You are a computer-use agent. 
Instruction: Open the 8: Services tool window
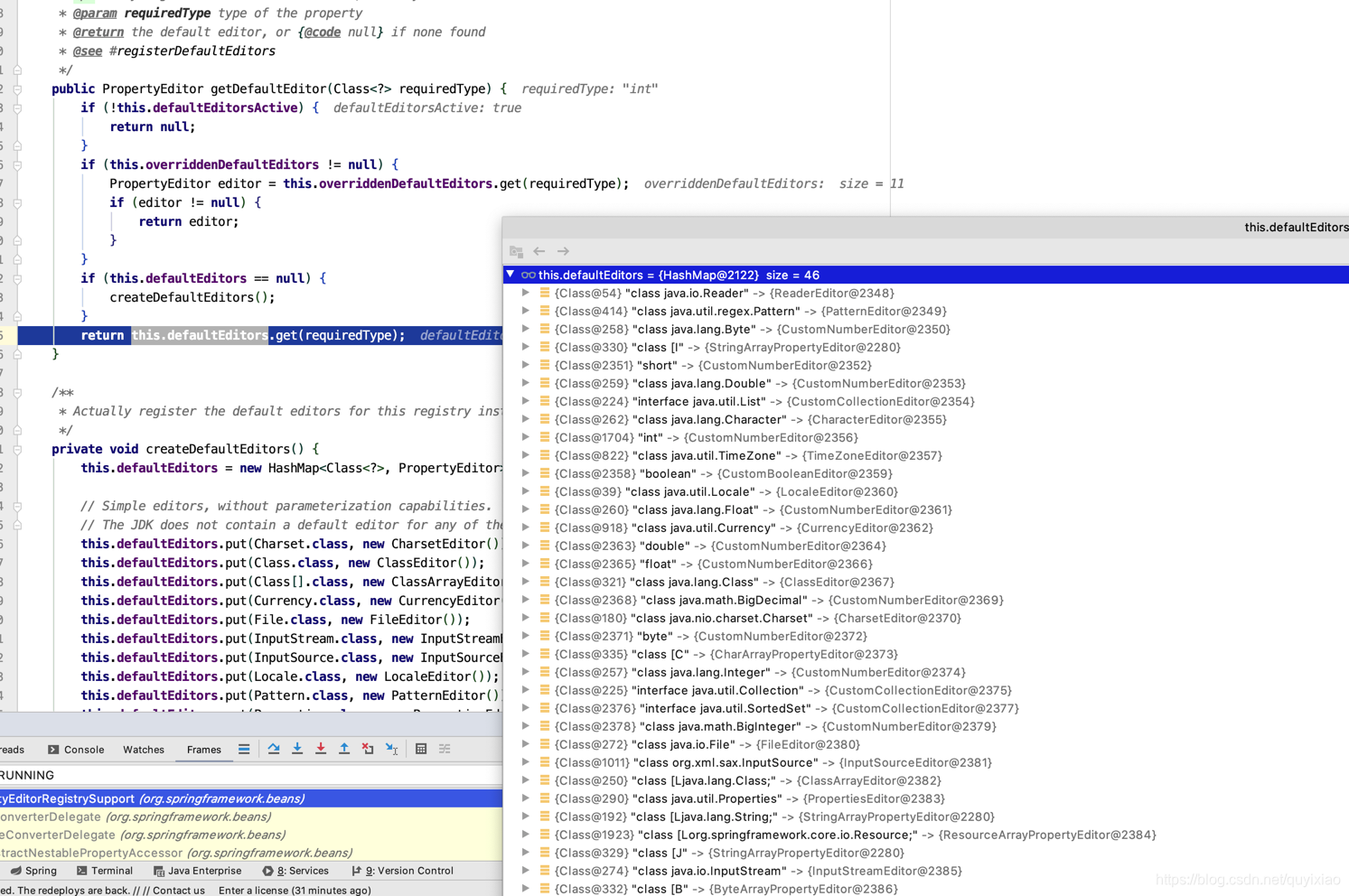[x=295, y=871]
